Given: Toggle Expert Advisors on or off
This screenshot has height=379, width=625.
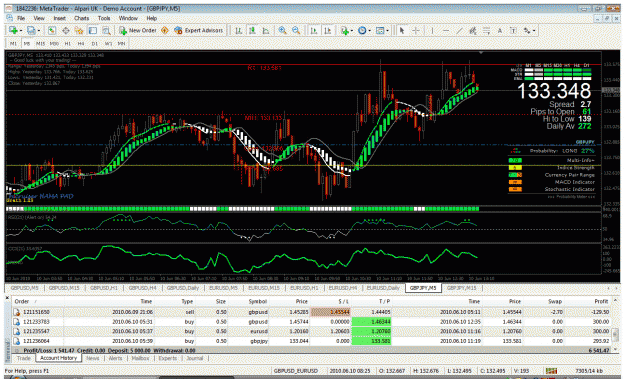Looking at the screenshot, I should coord(199,30).
